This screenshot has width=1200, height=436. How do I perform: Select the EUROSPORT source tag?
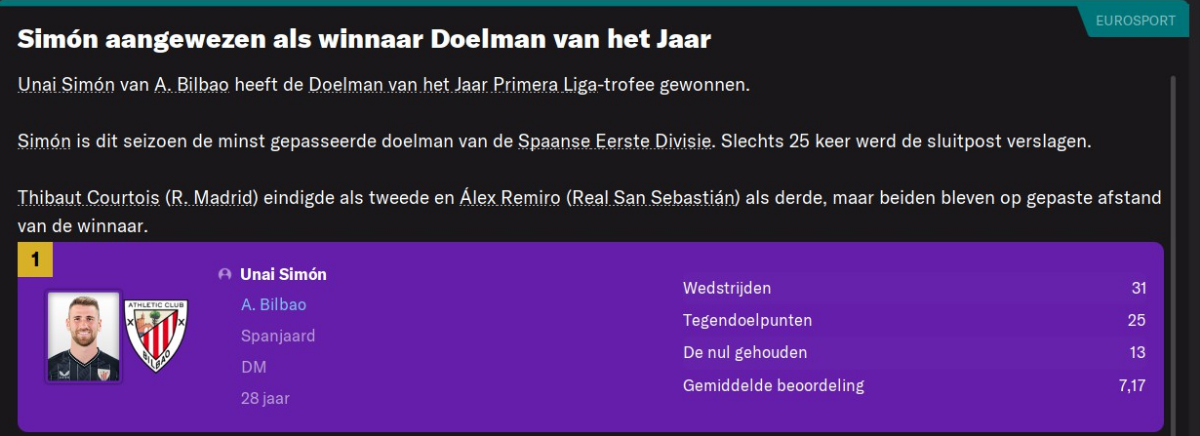coord(1134,20)
